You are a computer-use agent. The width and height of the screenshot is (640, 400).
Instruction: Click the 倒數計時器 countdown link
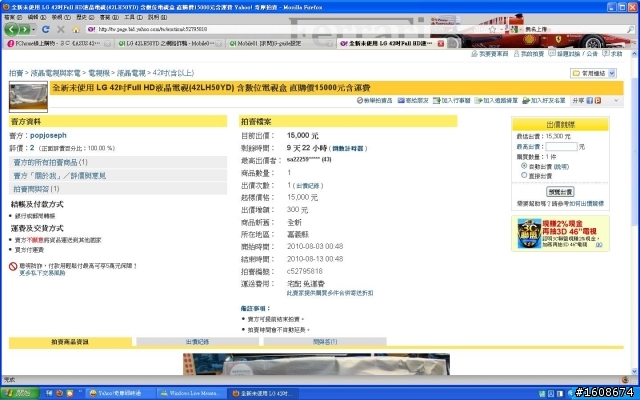(348, 149)
